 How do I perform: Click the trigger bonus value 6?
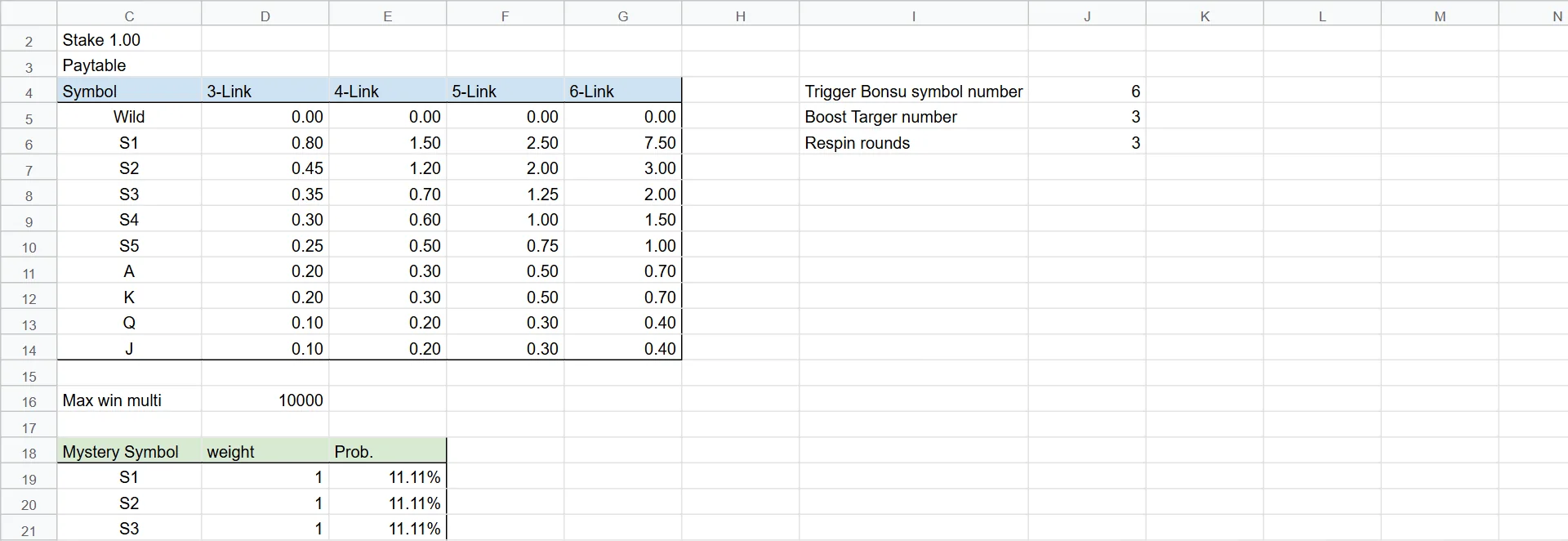(1086, 92)
